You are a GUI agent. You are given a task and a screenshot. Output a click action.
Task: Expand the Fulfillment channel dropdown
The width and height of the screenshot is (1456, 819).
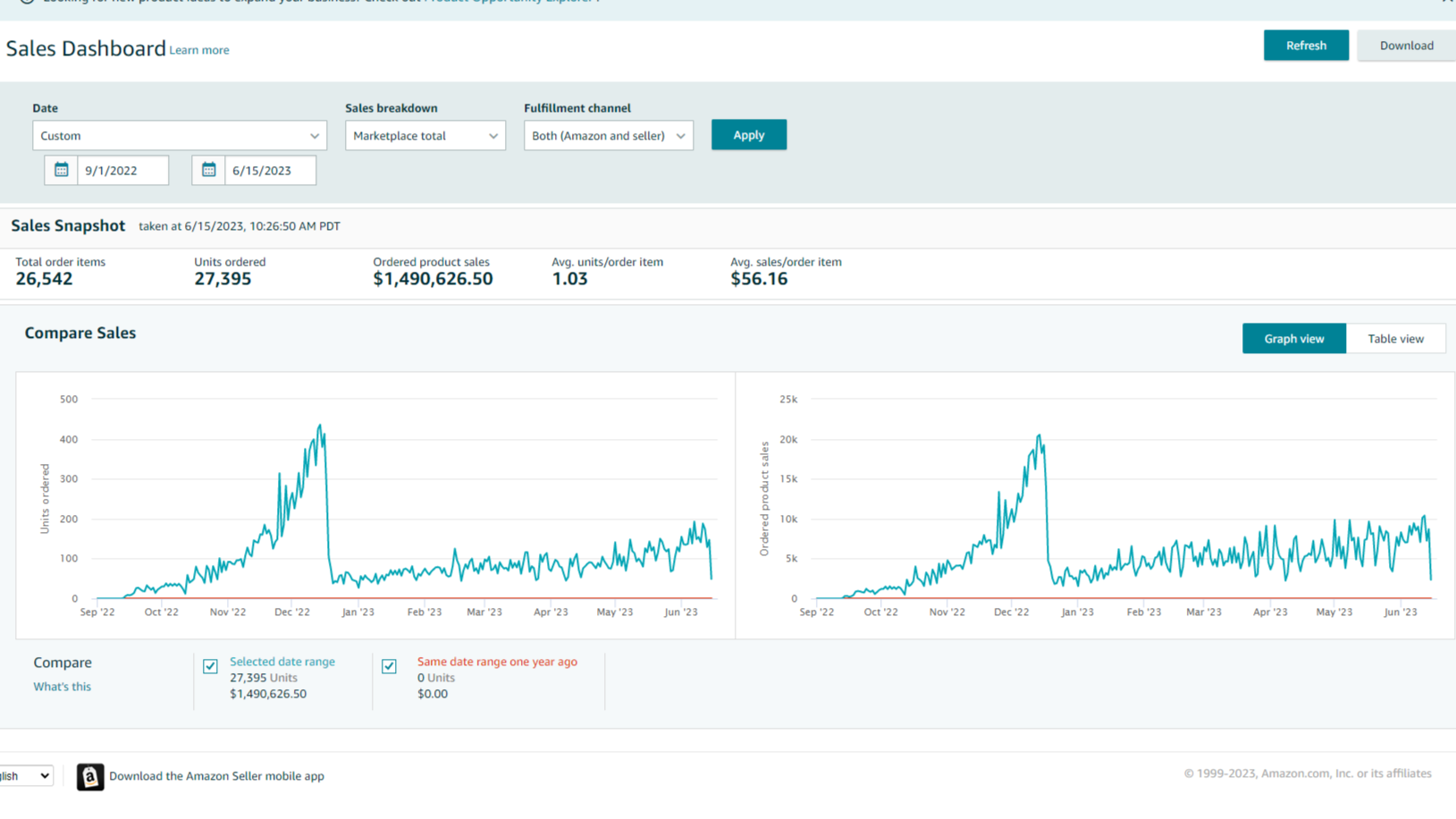click(x=609, y=136)
